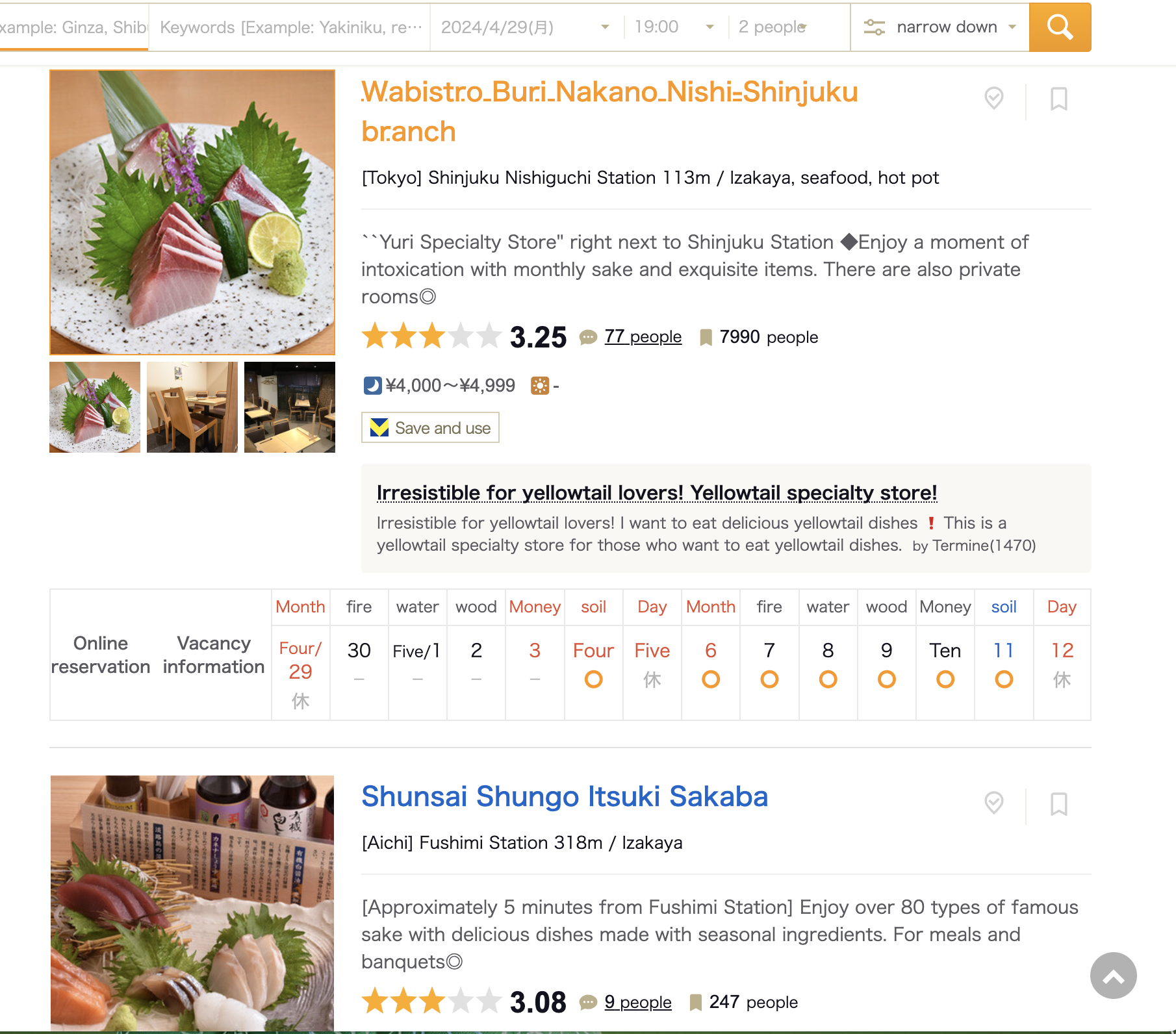Bookmark Shunsai Shungo Itsuki Sakaba

pos(1058,804)
